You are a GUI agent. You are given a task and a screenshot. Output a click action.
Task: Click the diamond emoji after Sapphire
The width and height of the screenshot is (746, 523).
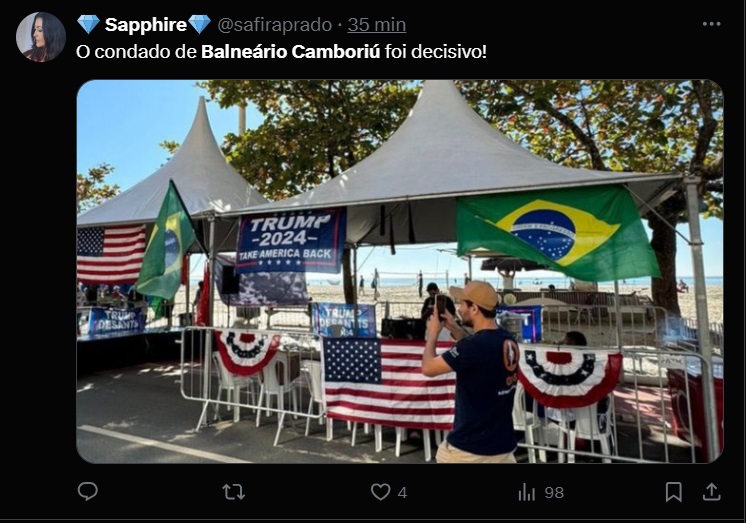click(199, 24)
